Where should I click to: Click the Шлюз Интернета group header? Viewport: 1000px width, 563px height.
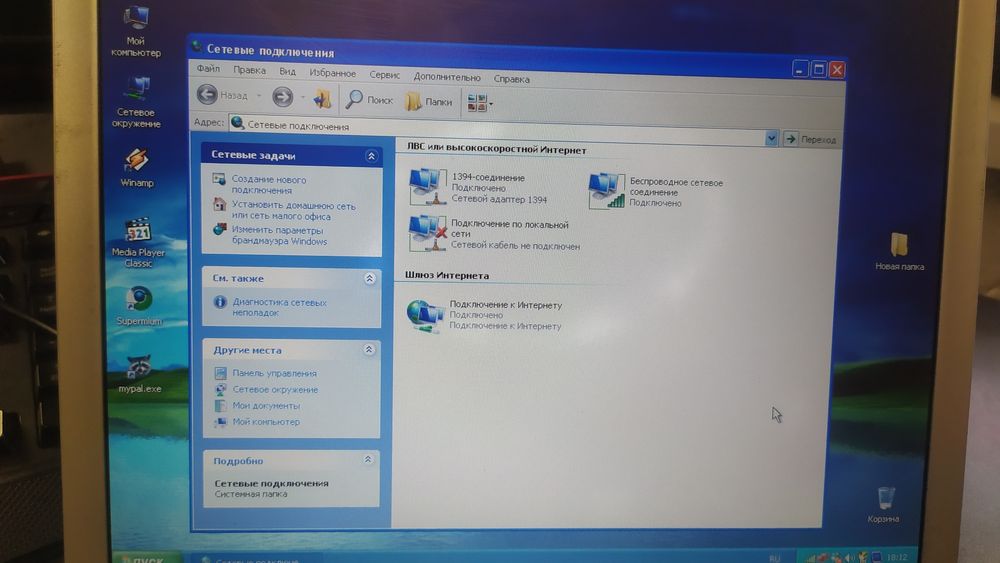pos(446,275)
